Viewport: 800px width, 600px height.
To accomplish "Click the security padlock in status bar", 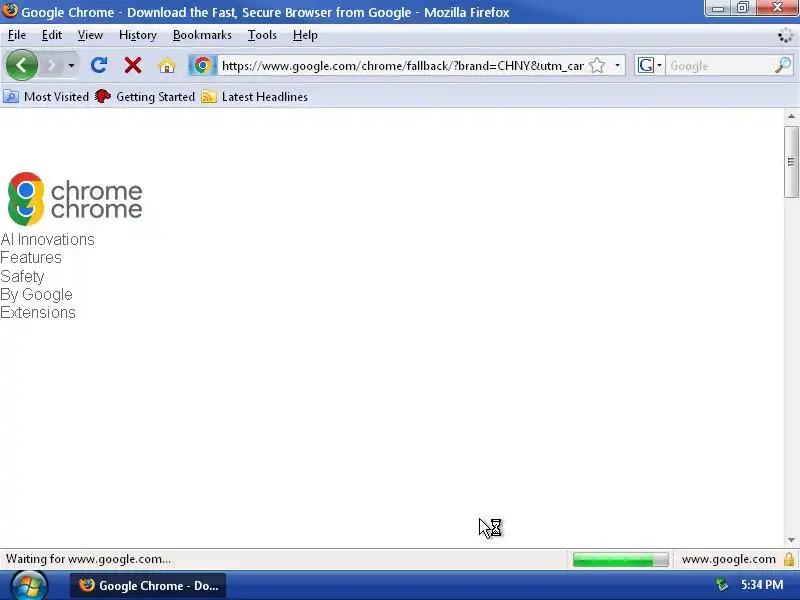I will click(789, 559).
